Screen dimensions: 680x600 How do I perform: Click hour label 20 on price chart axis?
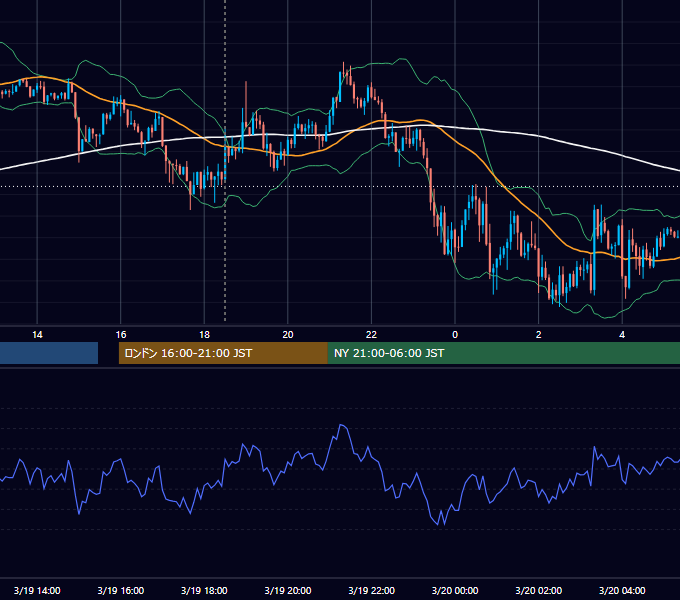288,335
